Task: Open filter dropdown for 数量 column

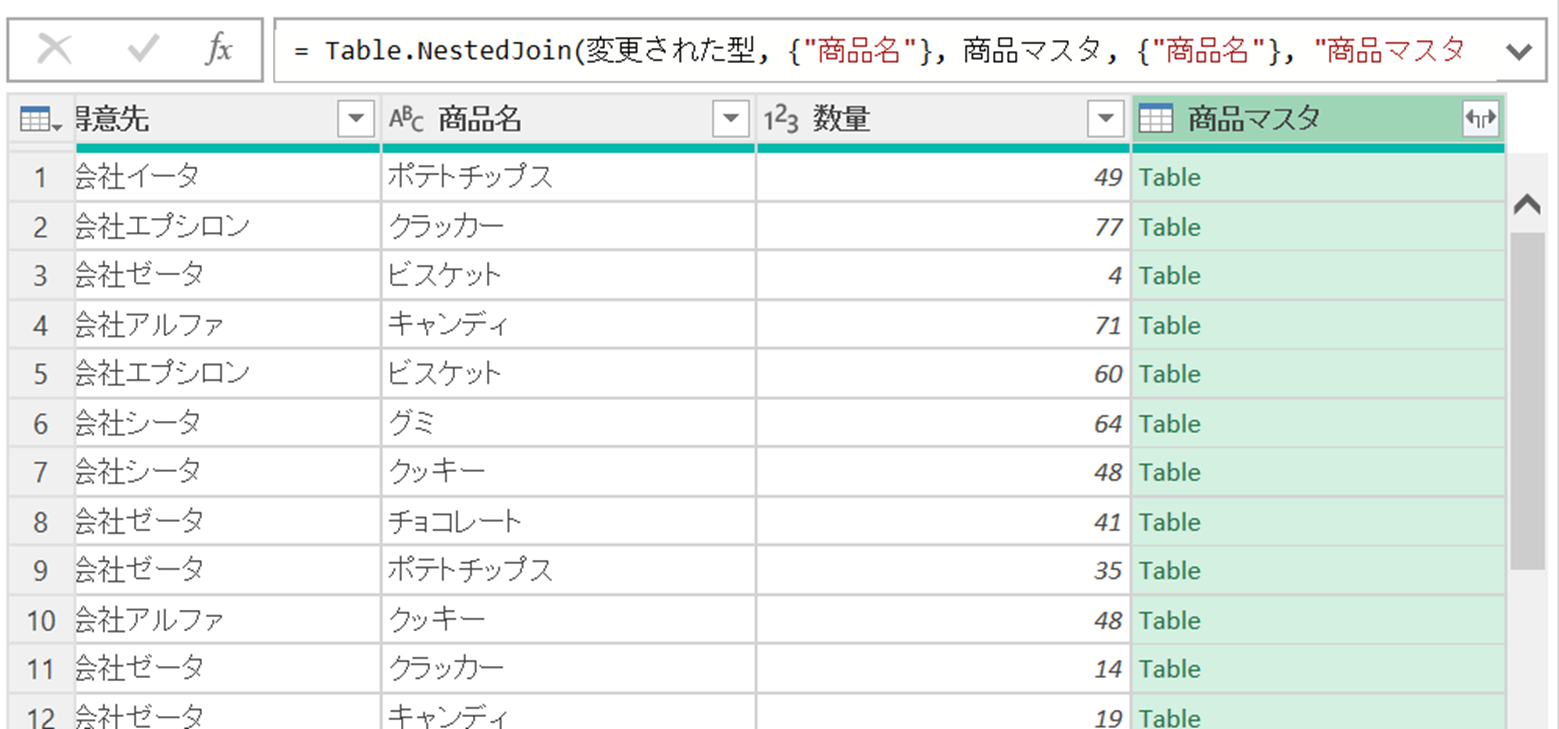Action: click(1105, 120)
